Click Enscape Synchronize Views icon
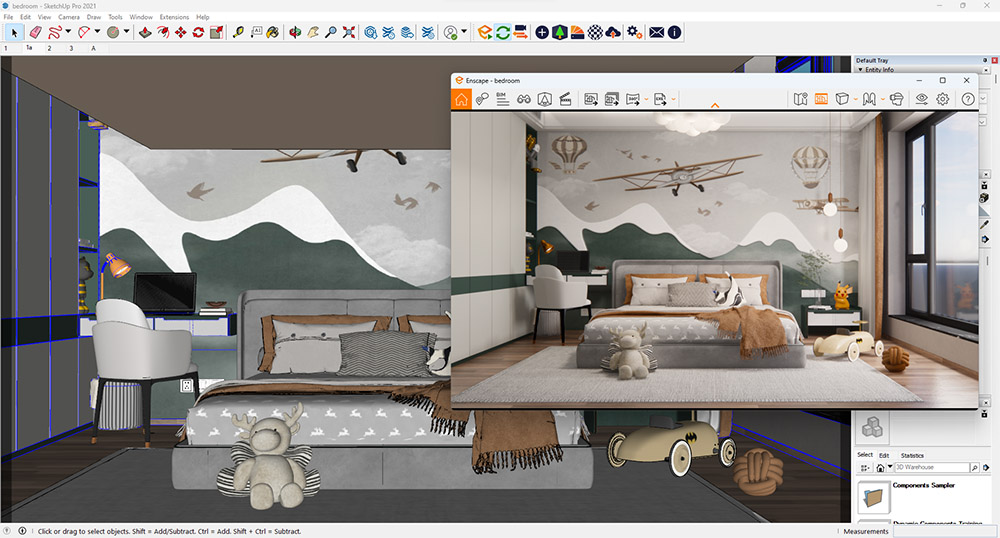Viewport: 1000px width, 538px height. [x=520, y=32]
